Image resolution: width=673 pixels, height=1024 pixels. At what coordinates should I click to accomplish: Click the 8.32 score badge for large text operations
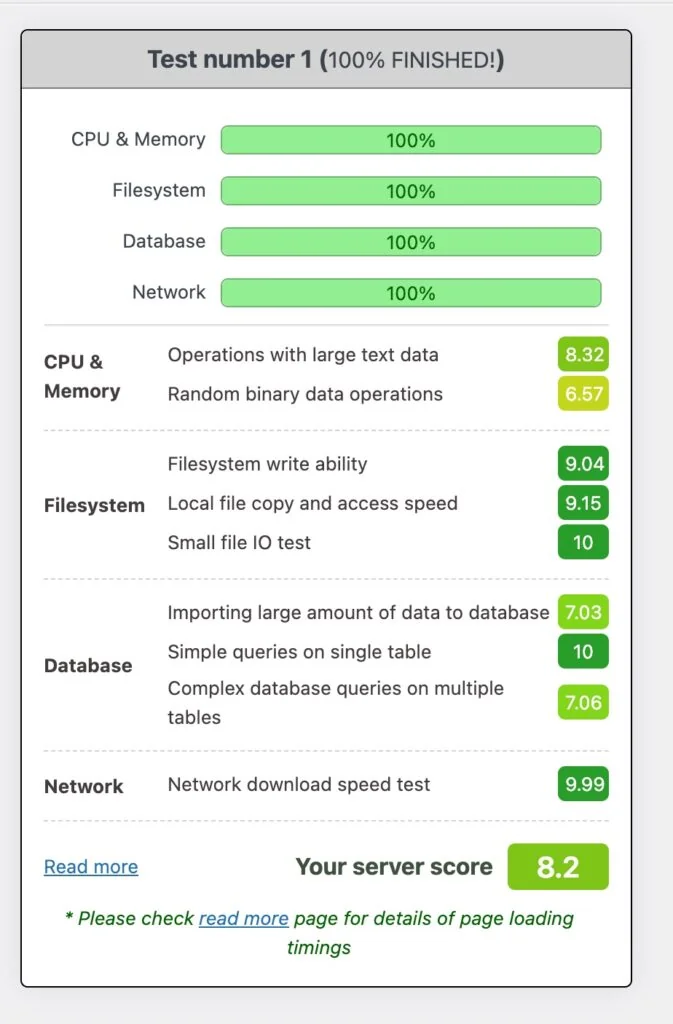582,354
